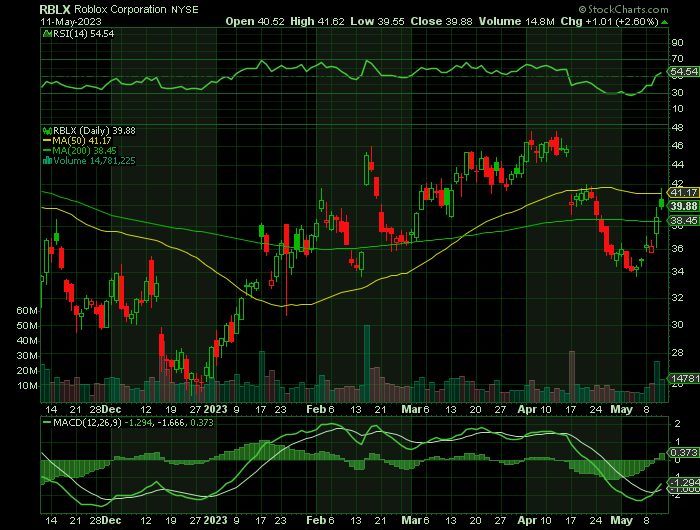This screenshot has height=530, width=700.
Task: Click the green line marker before MACD(12,26,9)
Action: (47, 422)
